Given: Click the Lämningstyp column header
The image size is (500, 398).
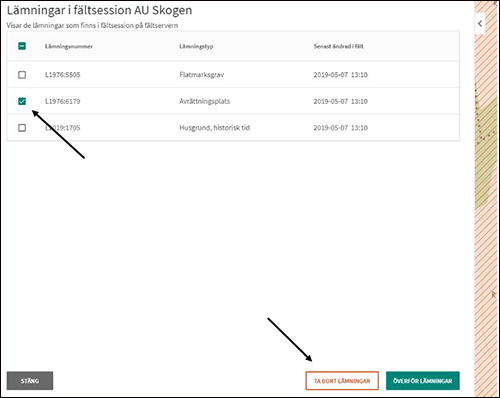Looking at the screenshot, I should point(196,46).
